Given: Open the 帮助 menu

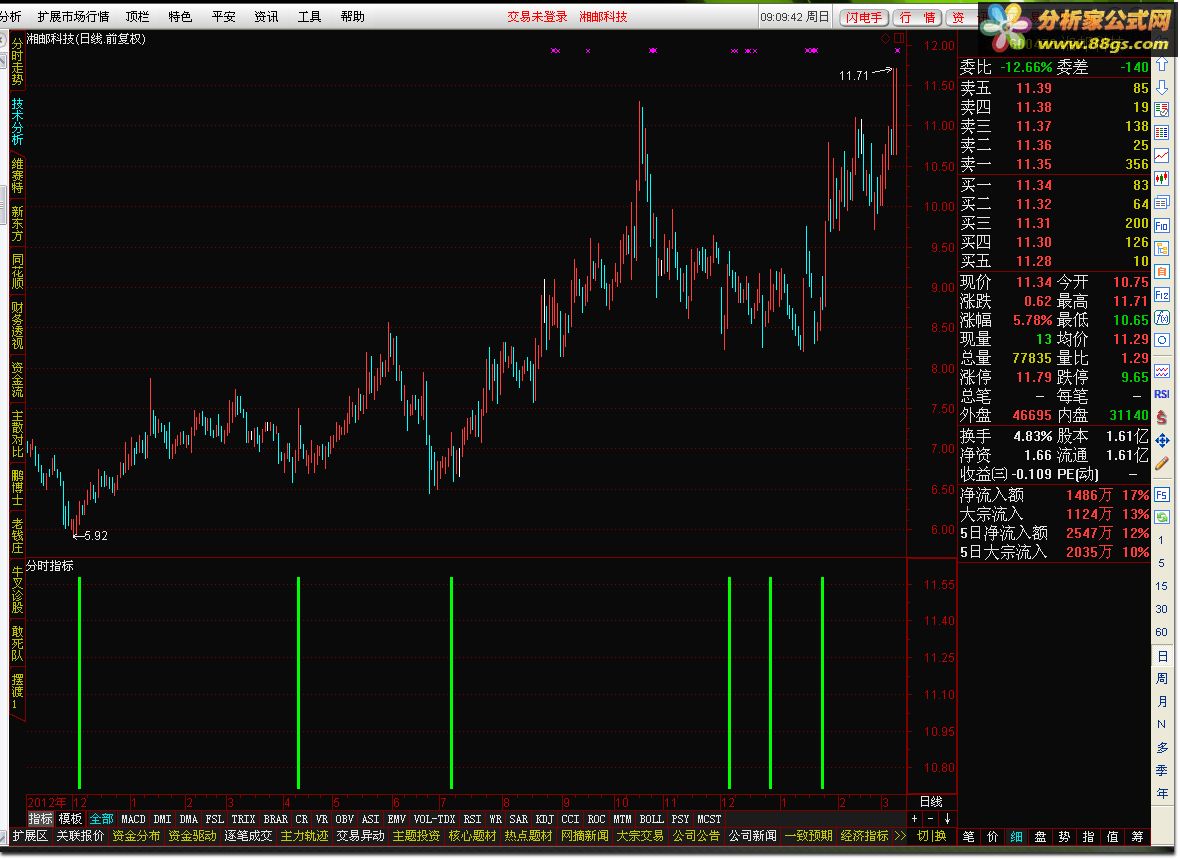Looking at the screenshot, I should [352, 16].
